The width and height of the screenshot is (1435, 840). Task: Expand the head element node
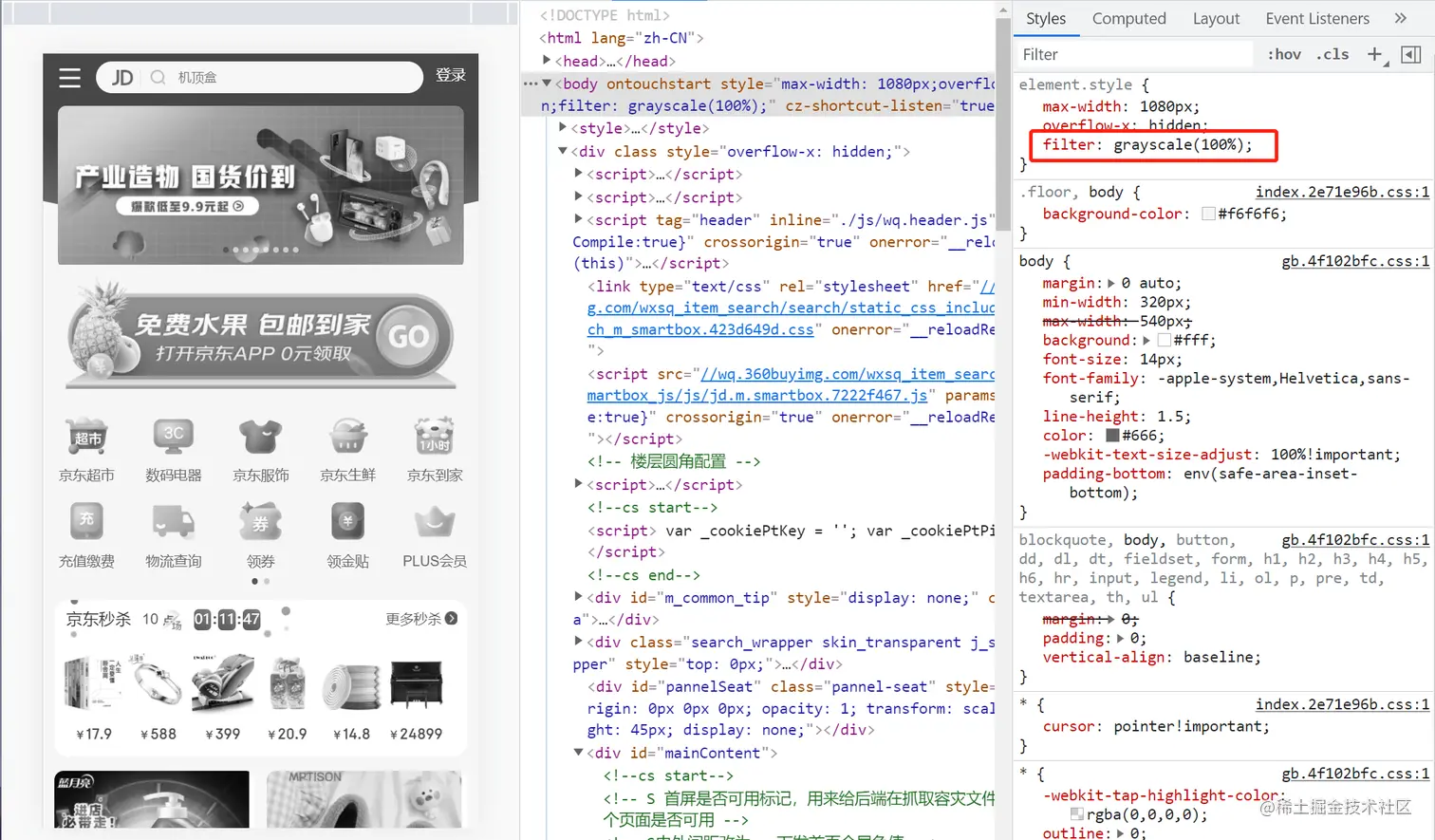point(547,60)
